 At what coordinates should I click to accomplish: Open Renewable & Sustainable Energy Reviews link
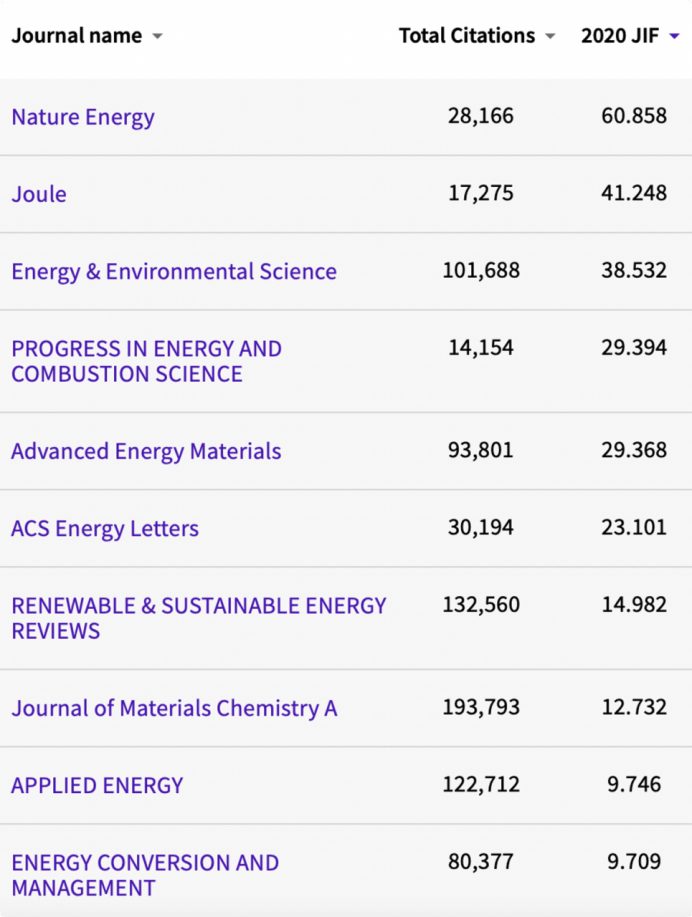click(199, 618)
